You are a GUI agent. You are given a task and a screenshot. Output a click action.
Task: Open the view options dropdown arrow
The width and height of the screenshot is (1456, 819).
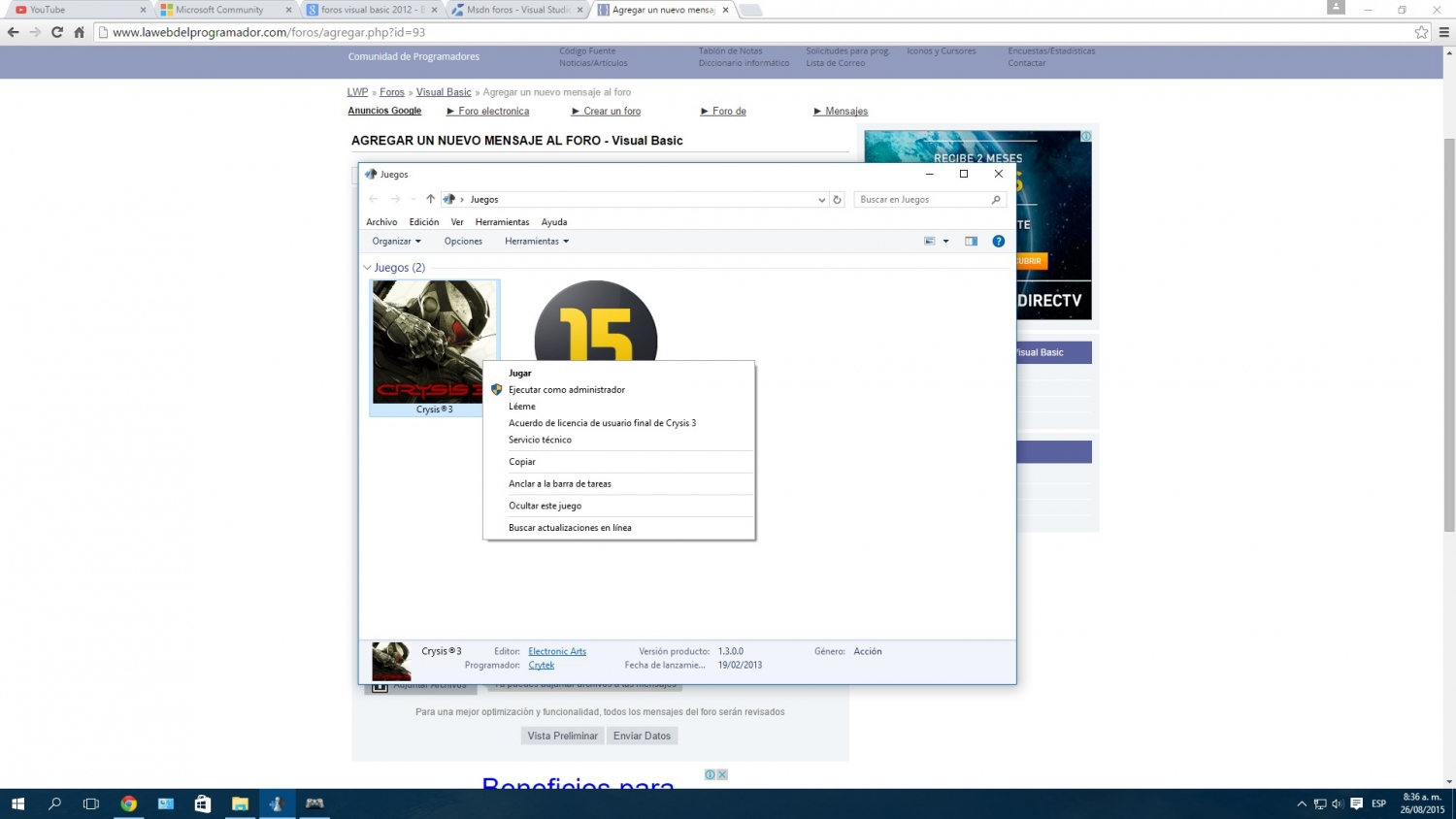click(x=945, y=242)
